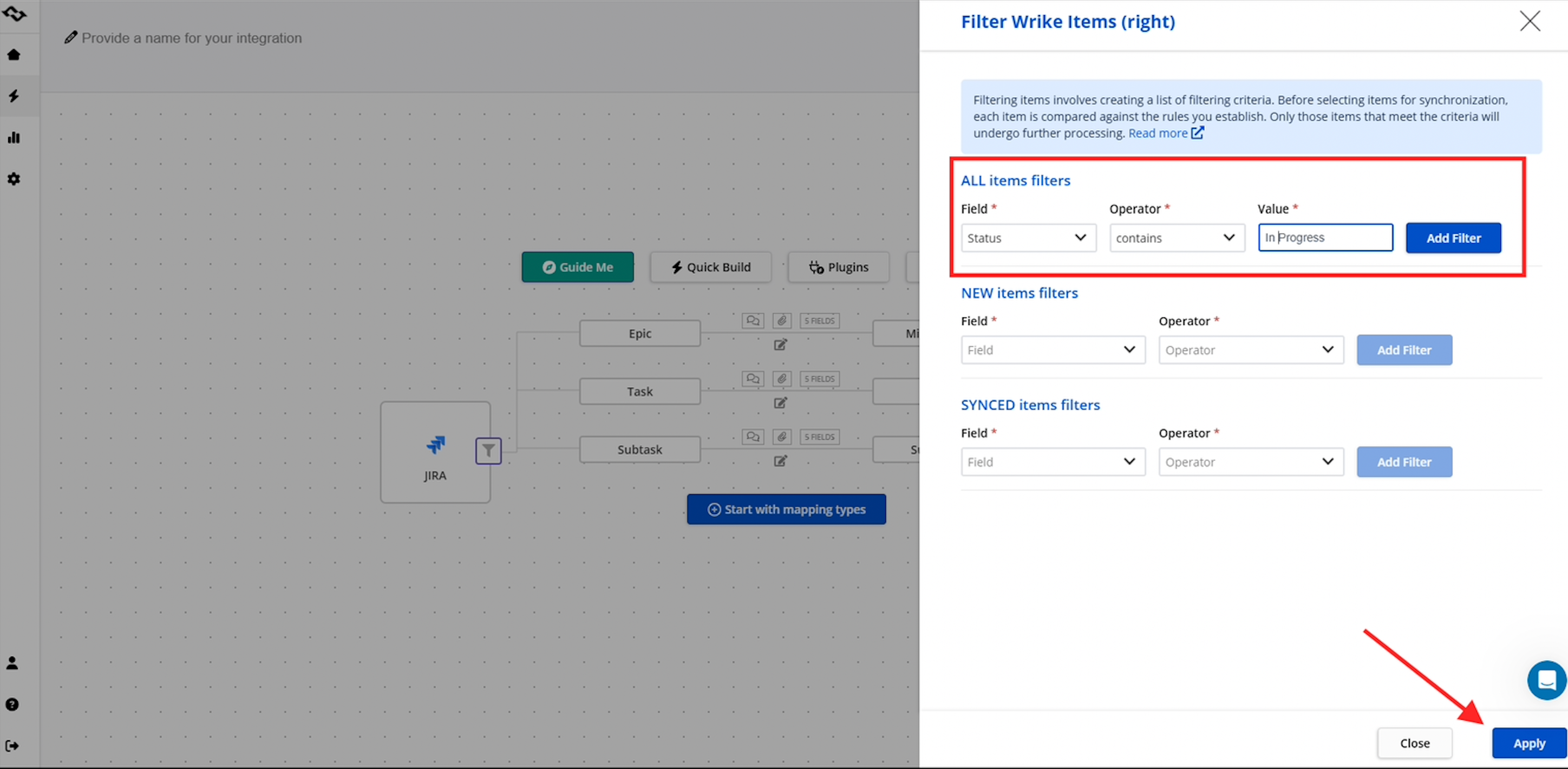Click the logout icon at bottom left
The image size is (1568, 769).
coord(12,746)
